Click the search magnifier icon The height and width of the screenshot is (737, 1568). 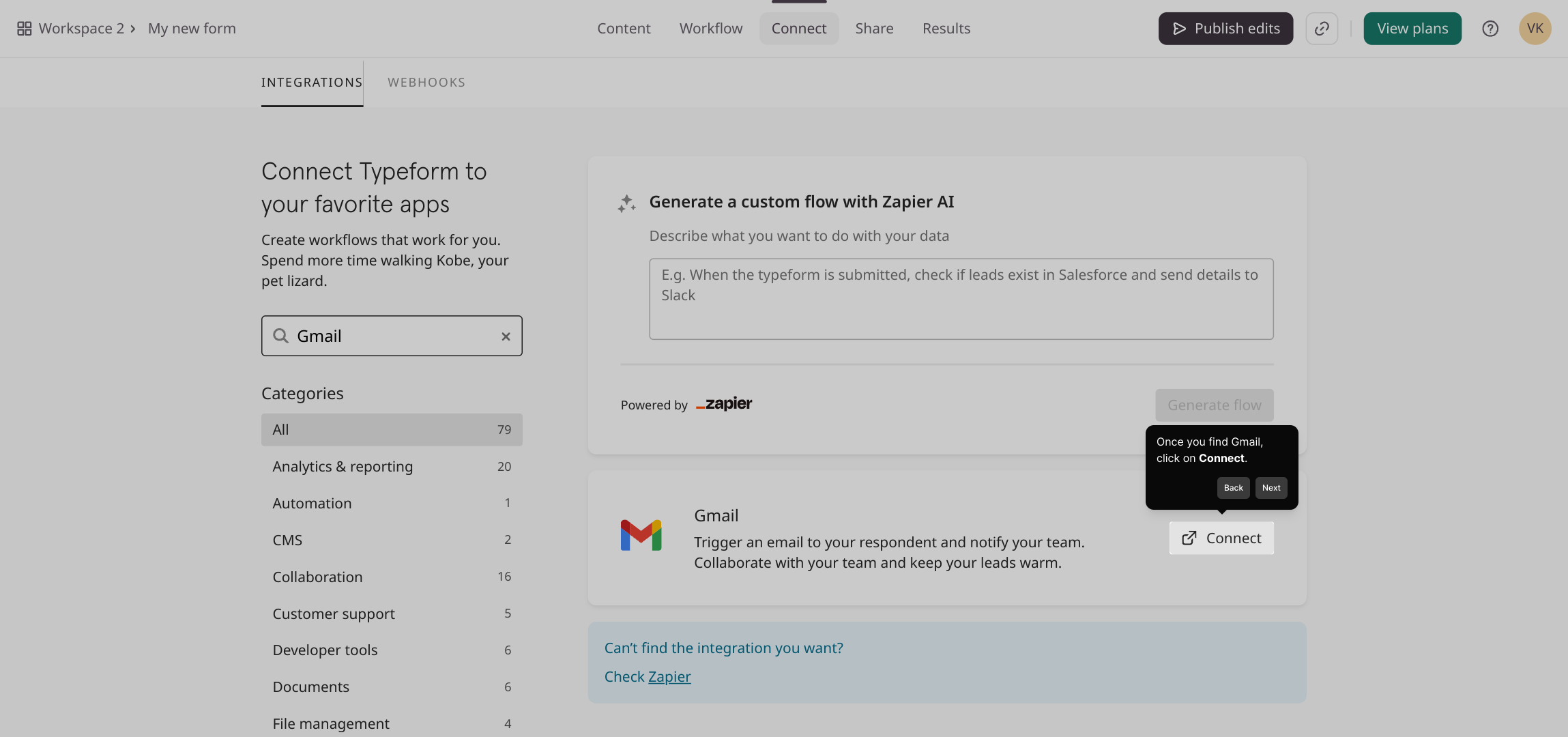point(280,336)
